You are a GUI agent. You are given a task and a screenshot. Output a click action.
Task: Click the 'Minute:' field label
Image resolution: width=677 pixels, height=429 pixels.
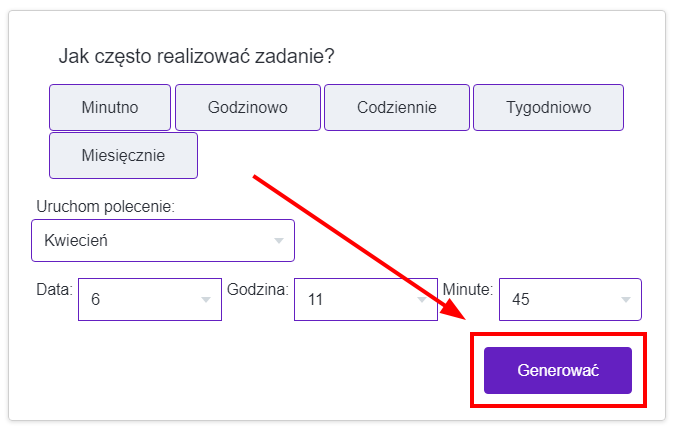click(468, 289)
